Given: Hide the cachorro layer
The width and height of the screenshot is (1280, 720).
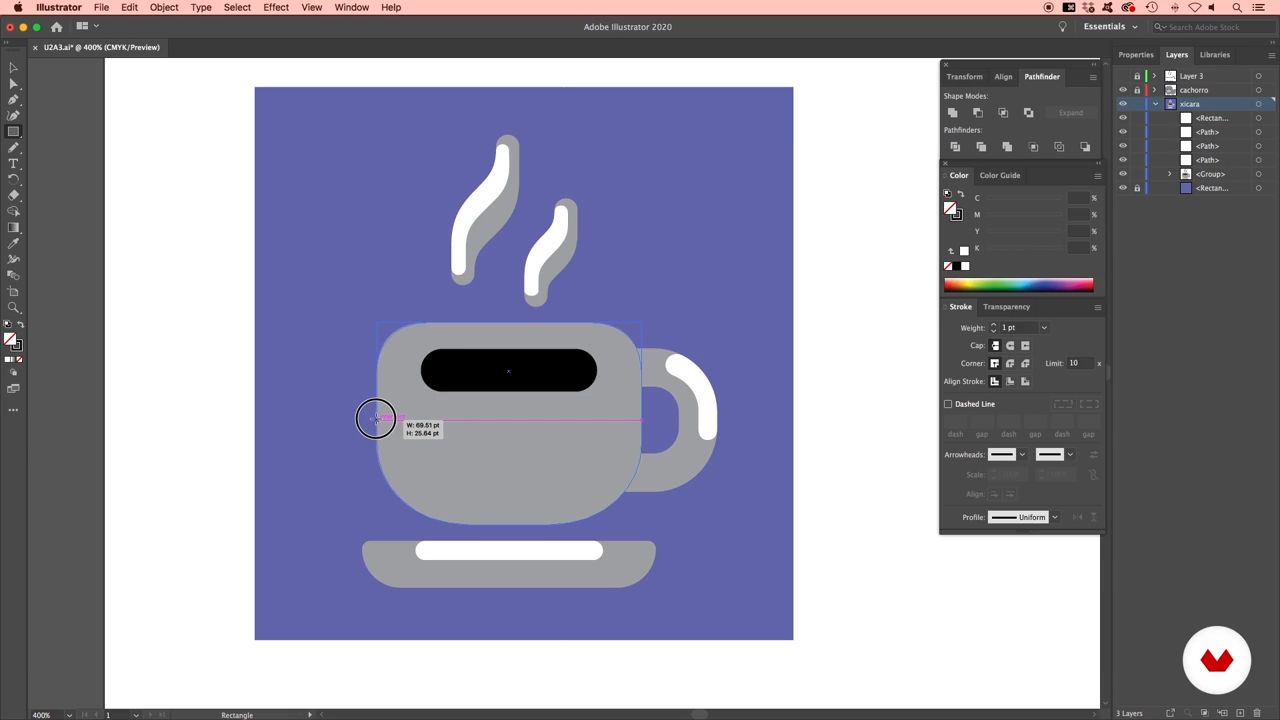Looking at the screenshot, I should coord(1122,90).
